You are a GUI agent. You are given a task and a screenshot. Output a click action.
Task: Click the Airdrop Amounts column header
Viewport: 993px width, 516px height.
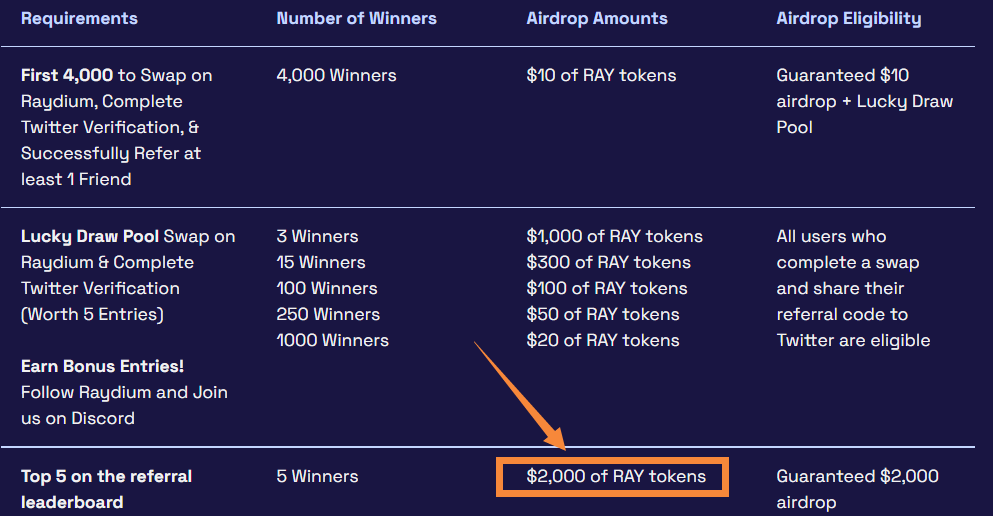pos(597,19)
